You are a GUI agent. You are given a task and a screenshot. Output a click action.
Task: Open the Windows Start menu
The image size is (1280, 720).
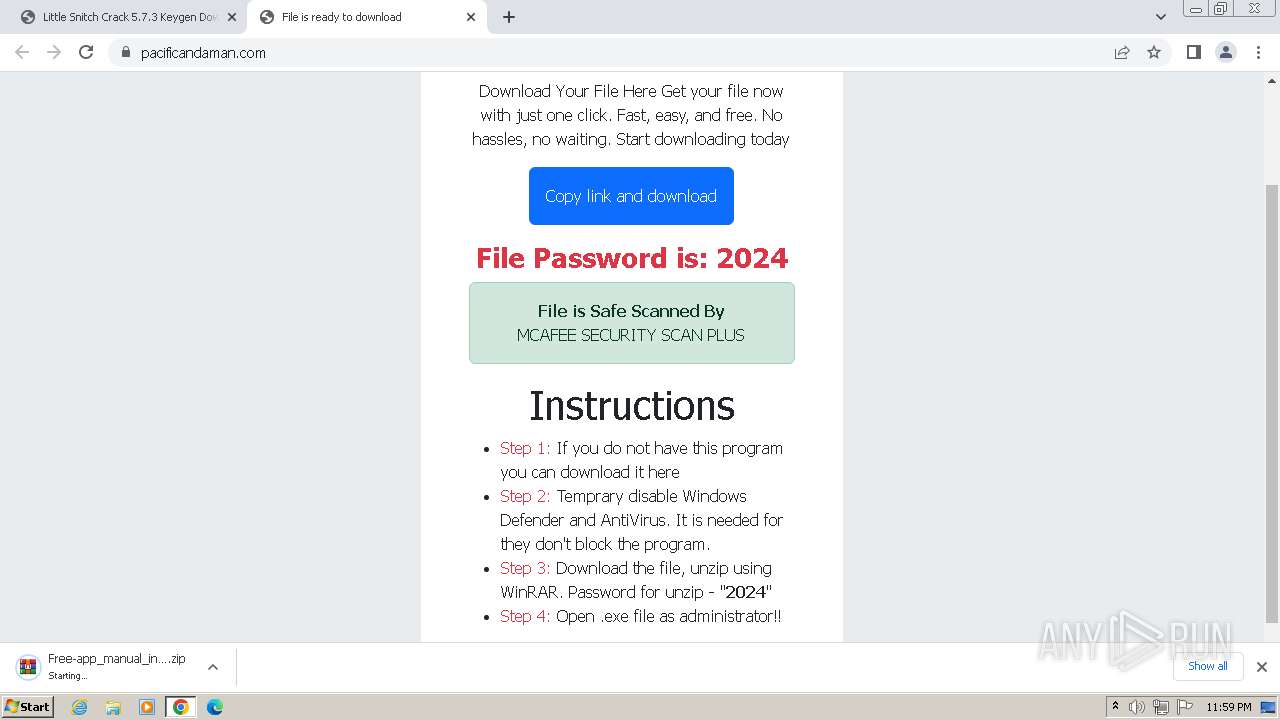pos(28,707)
